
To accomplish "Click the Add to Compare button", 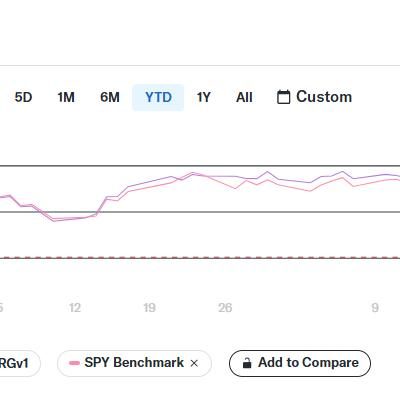I will (x=300, y=363).
